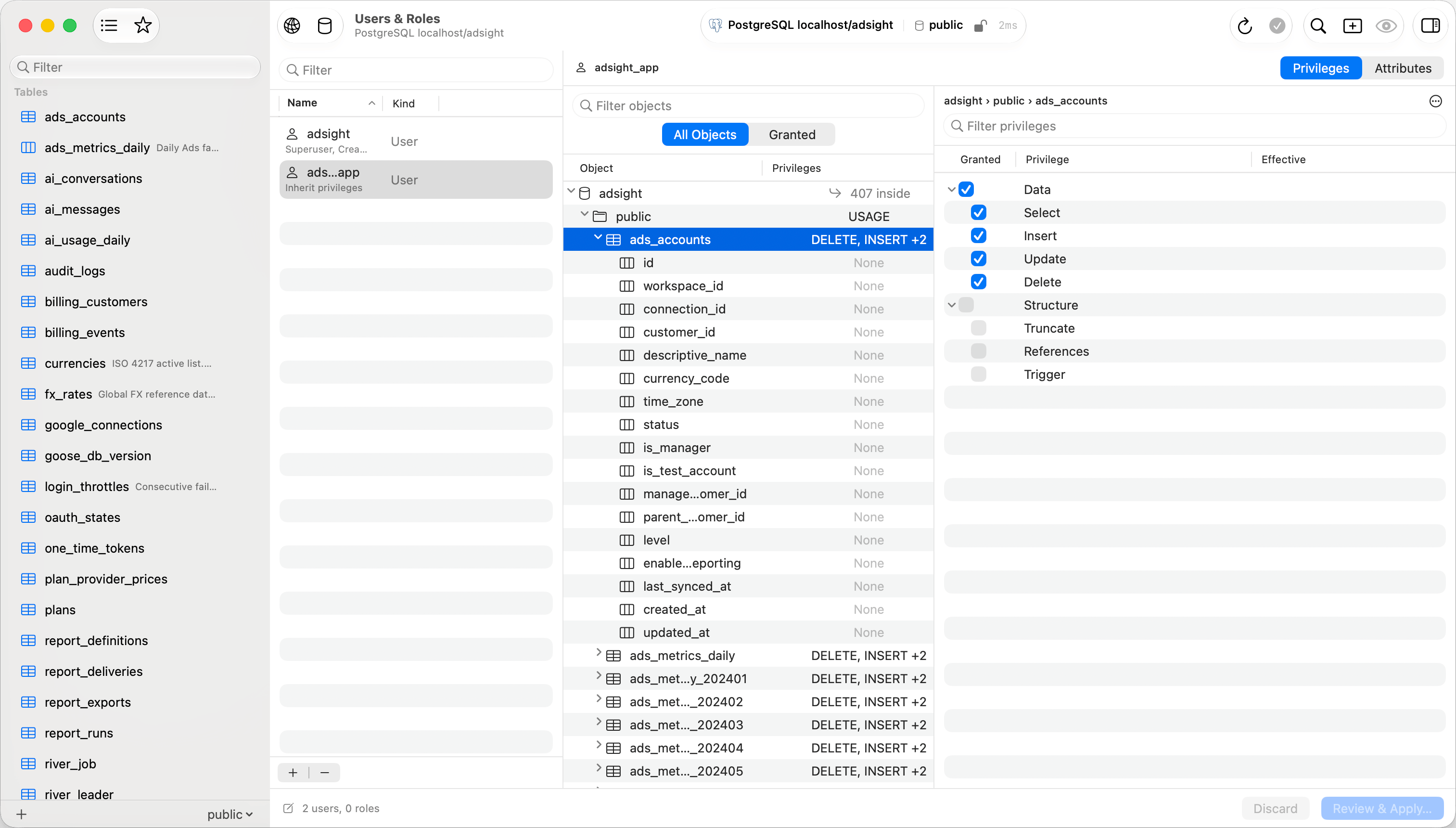The width and height of the screenshot is (1456, 828).
Task: Collapse the adsight database node
Action: click(571, 192)
